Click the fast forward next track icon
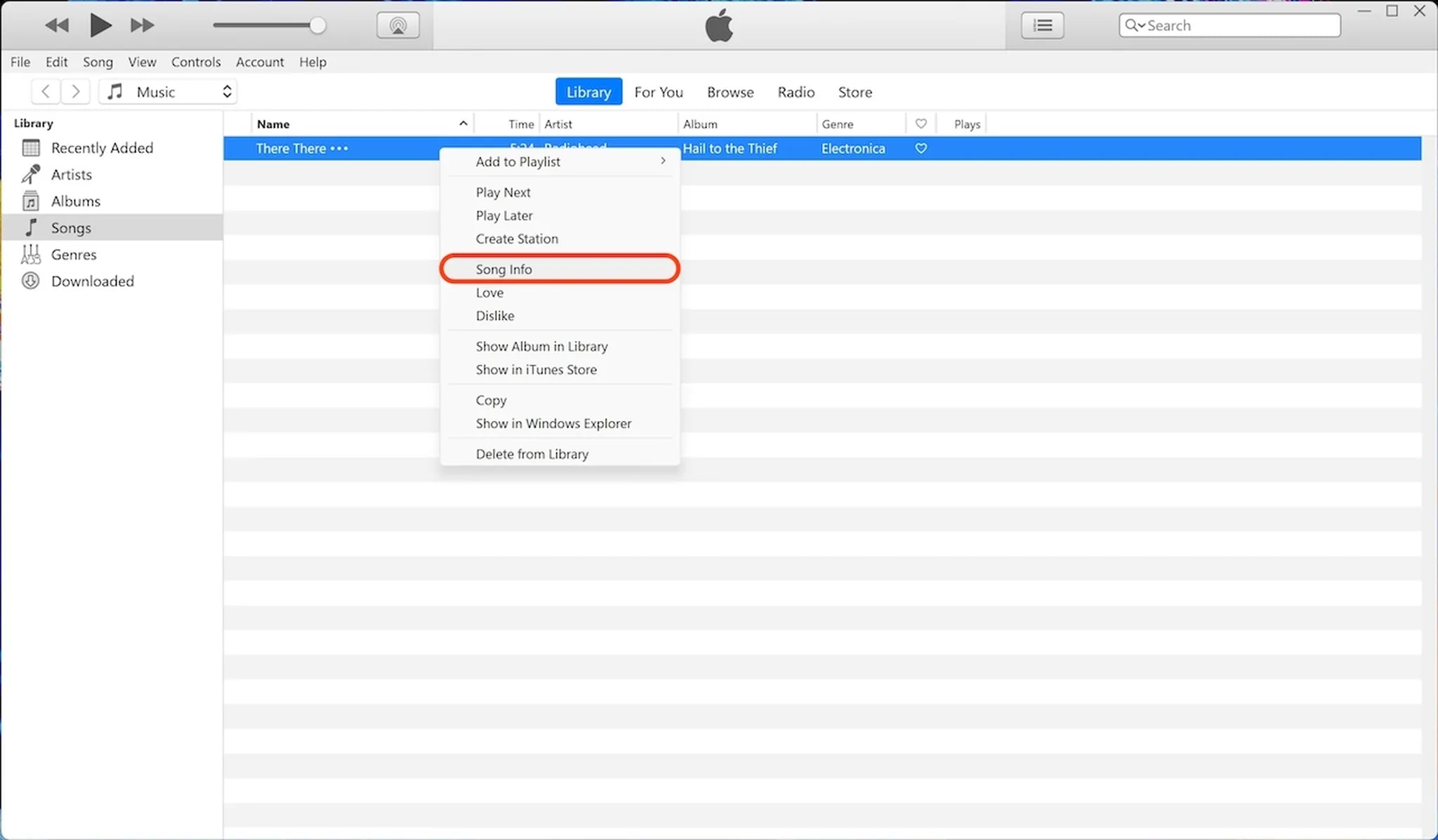The width and height of the screenshot is (1438, 840). pos(142,26)
